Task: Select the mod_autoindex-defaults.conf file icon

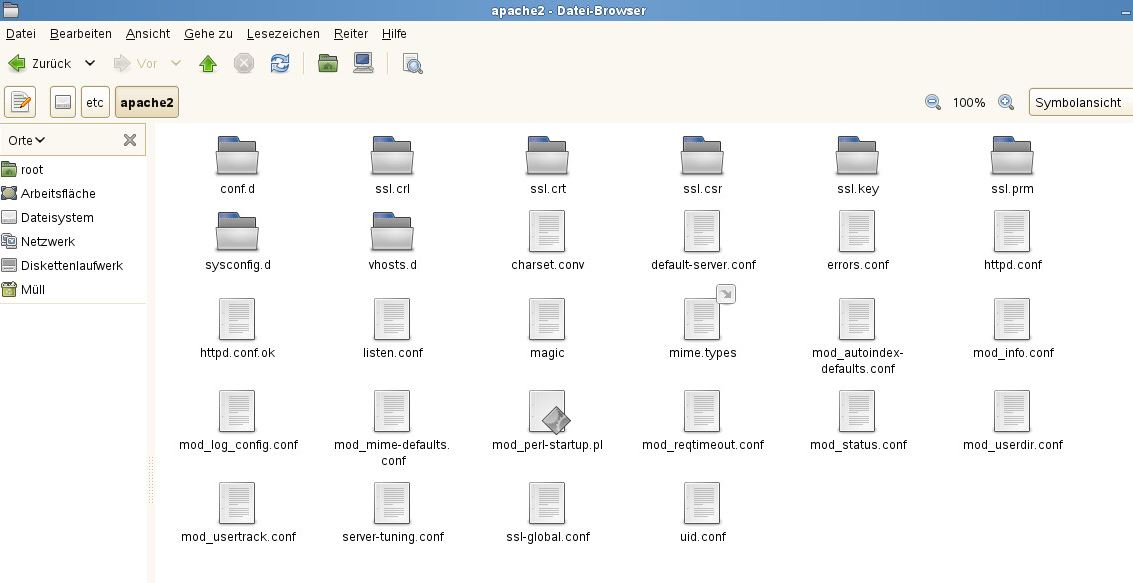Action: click(x=857, y=319)
